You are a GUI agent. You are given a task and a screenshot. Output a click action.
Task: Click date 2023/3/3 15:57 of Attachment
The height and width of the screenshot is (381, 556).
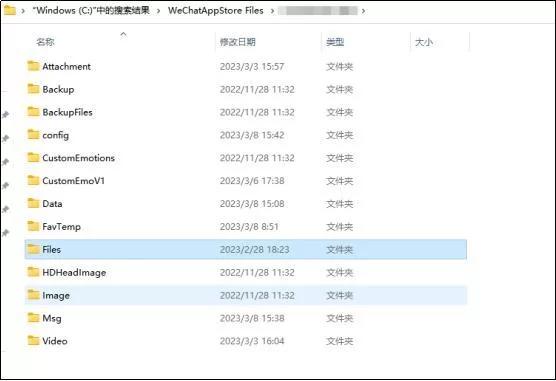(252, 66)
